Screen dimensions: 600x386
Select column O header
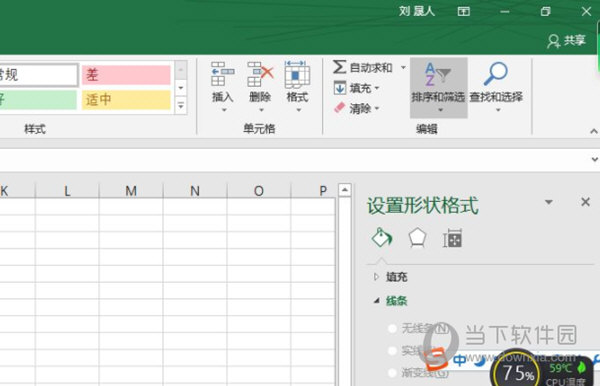click(259, 191)
